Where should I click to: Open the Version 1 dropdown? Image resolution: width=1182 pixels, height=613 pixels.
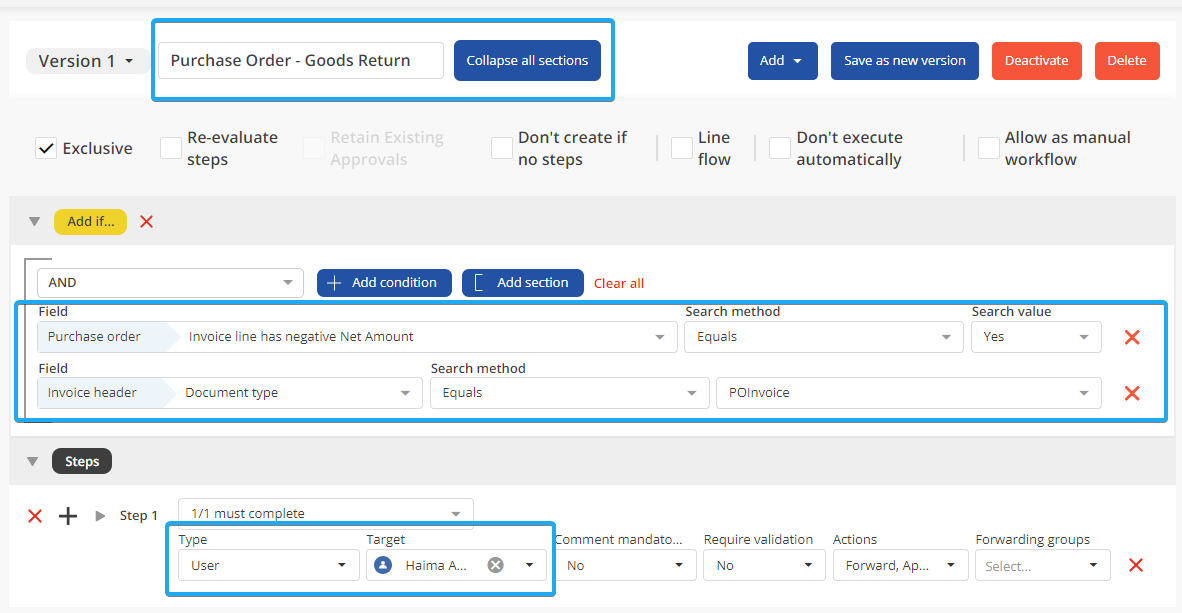pos(86,61)
